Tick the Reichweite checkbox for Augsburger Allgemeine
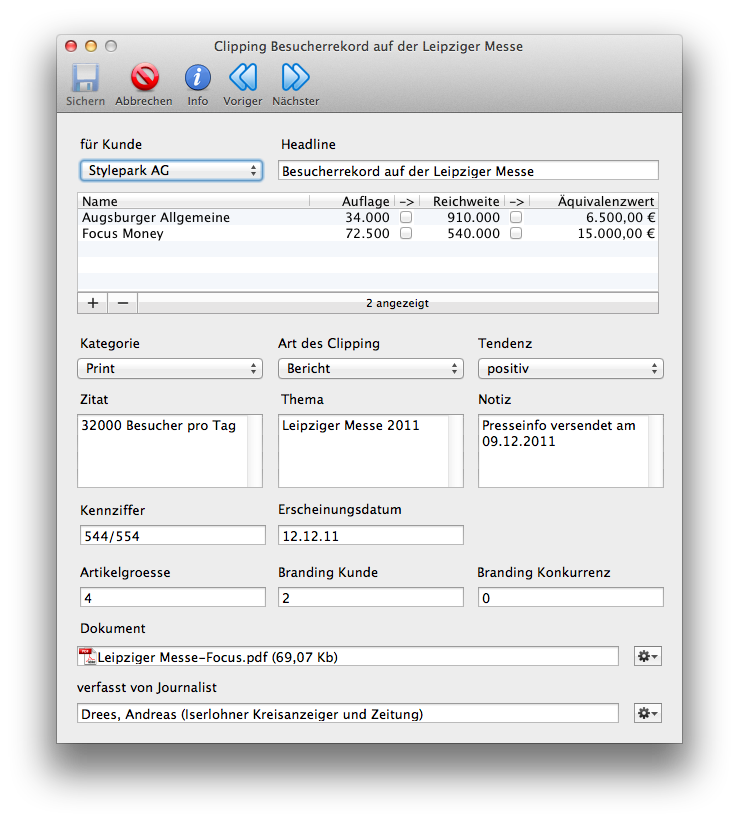 [516, 217]
